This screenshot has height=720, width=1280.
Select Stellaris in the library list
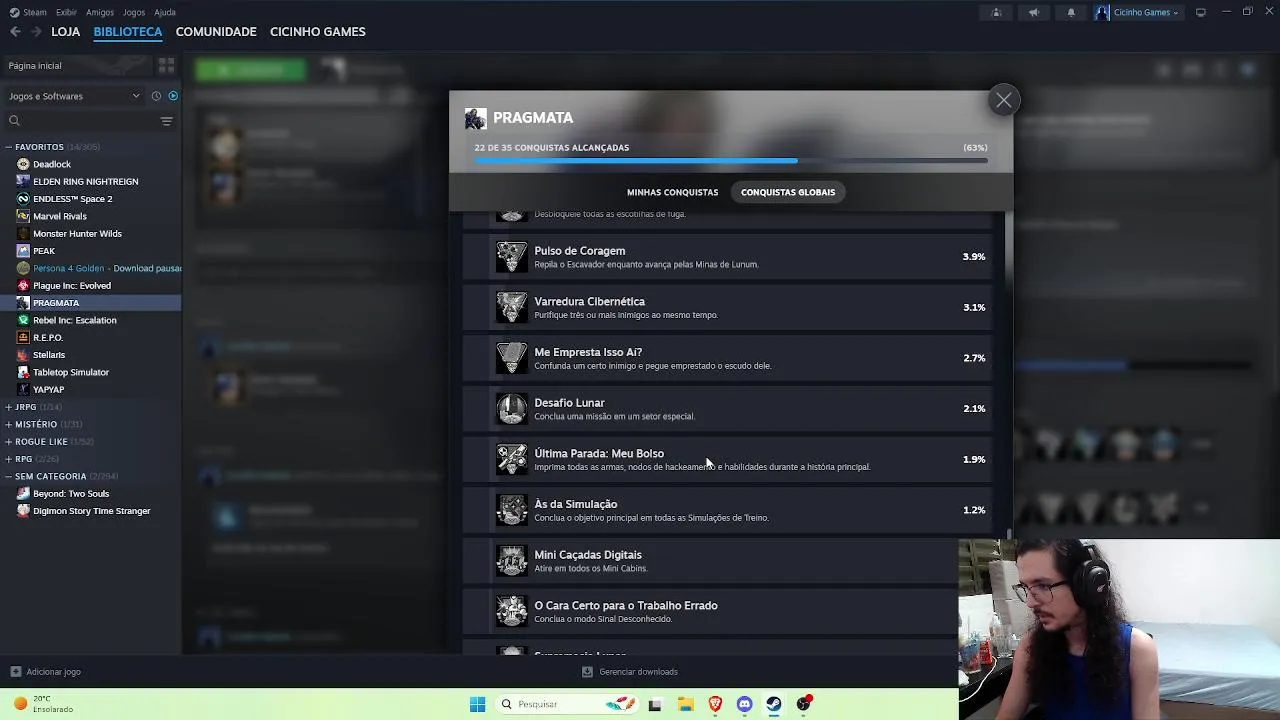pyautogui.click(x=49, y=355)
